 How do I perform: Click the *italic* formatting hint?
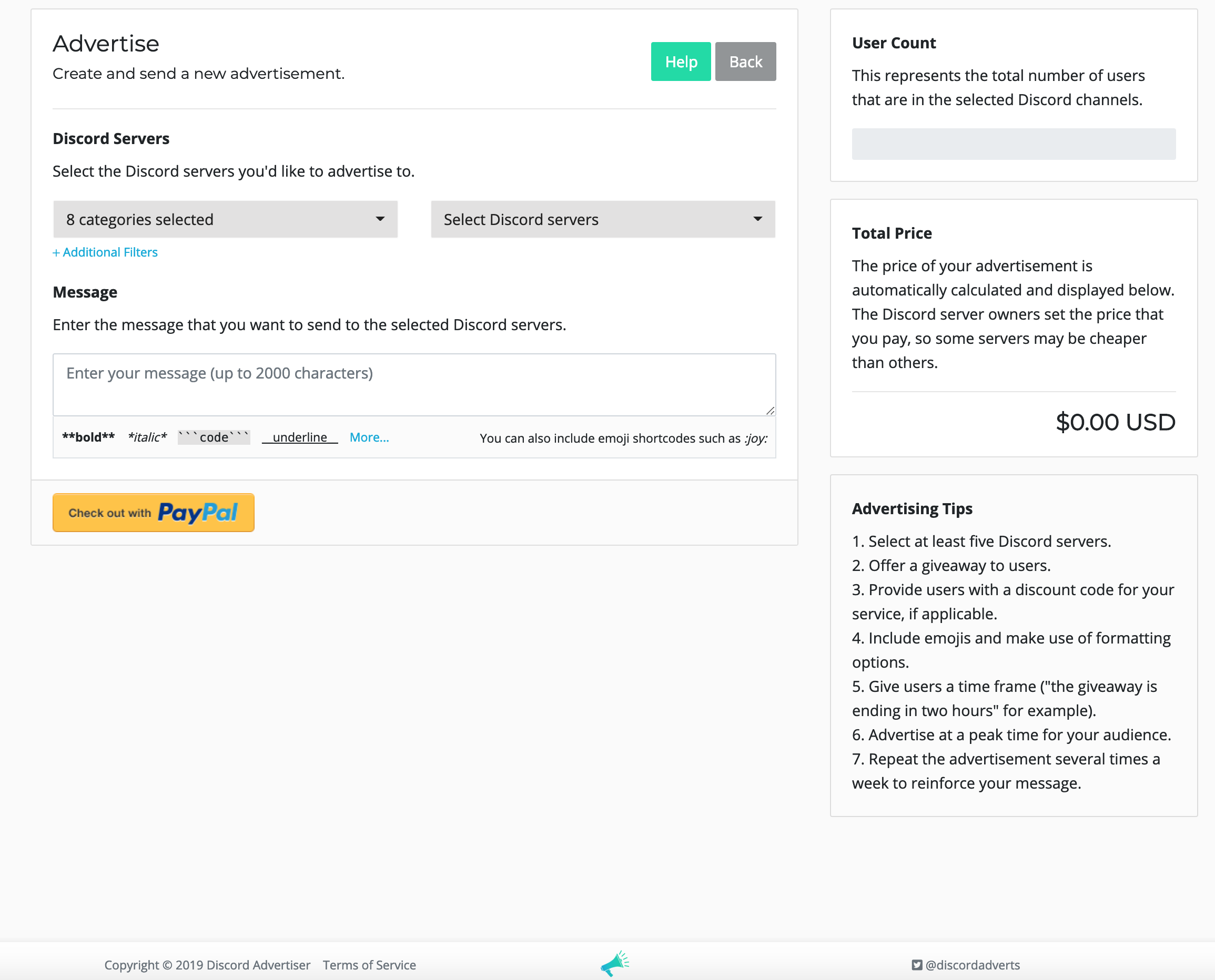click(147, 437)
